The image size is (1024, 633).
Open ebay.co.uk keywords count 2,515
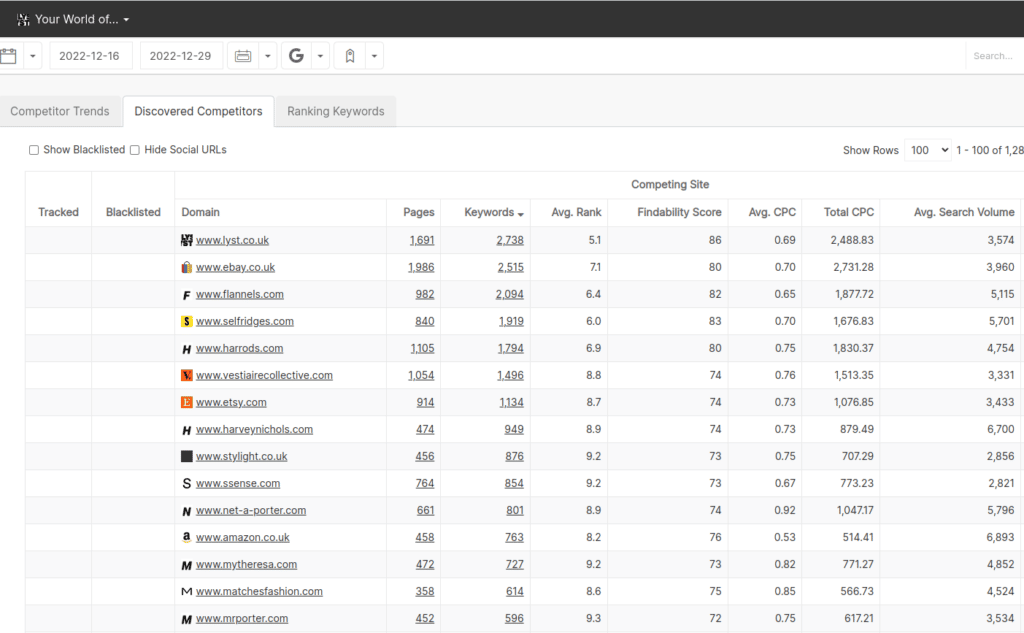[511, 267]
